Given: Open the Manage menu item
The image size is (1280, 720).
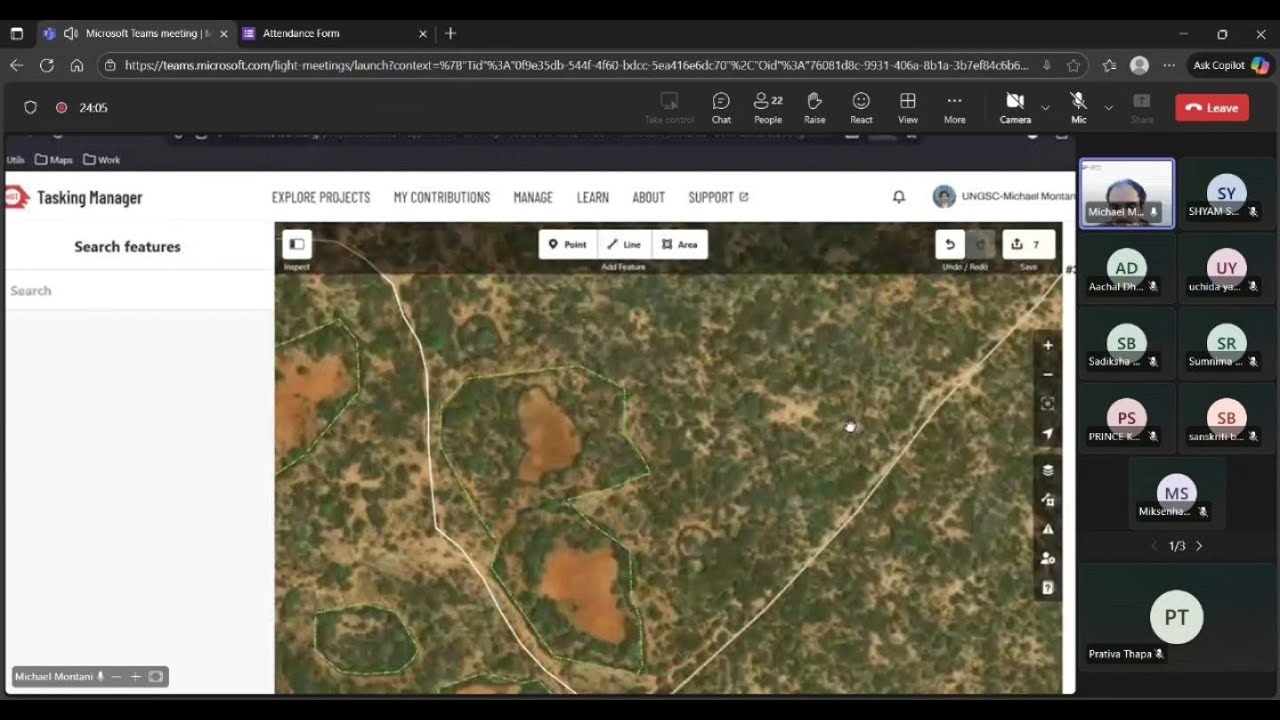Looking at the screenshot, I should [533, 197].
